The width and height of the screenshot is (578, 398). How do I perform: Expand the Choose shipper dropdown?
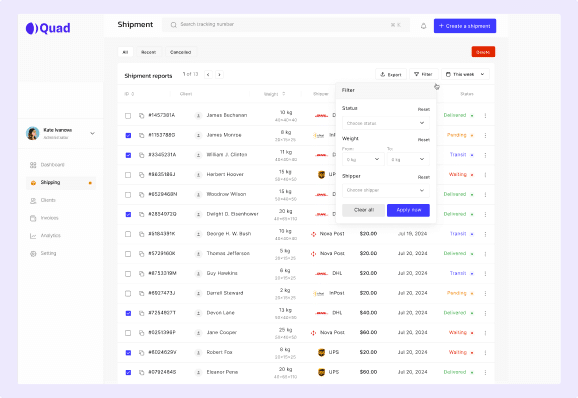click(386, 190)
